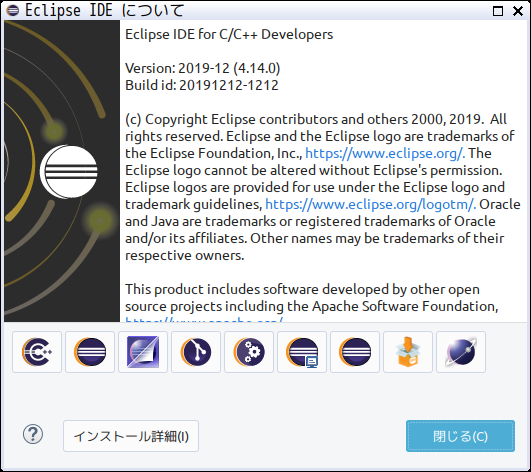Click 'Eclipse IDE for C/C++ Developers' heading

pyautogui.click(x=229, y=34)
